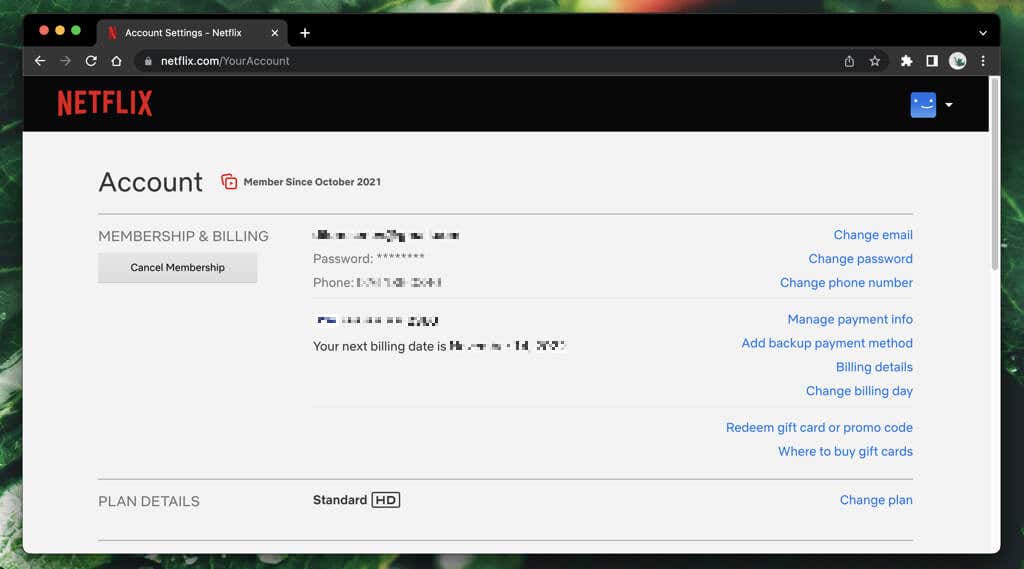1024x569 pixels.
Task: Click the blue smiley profile avatar
Action: click(923, 105)
